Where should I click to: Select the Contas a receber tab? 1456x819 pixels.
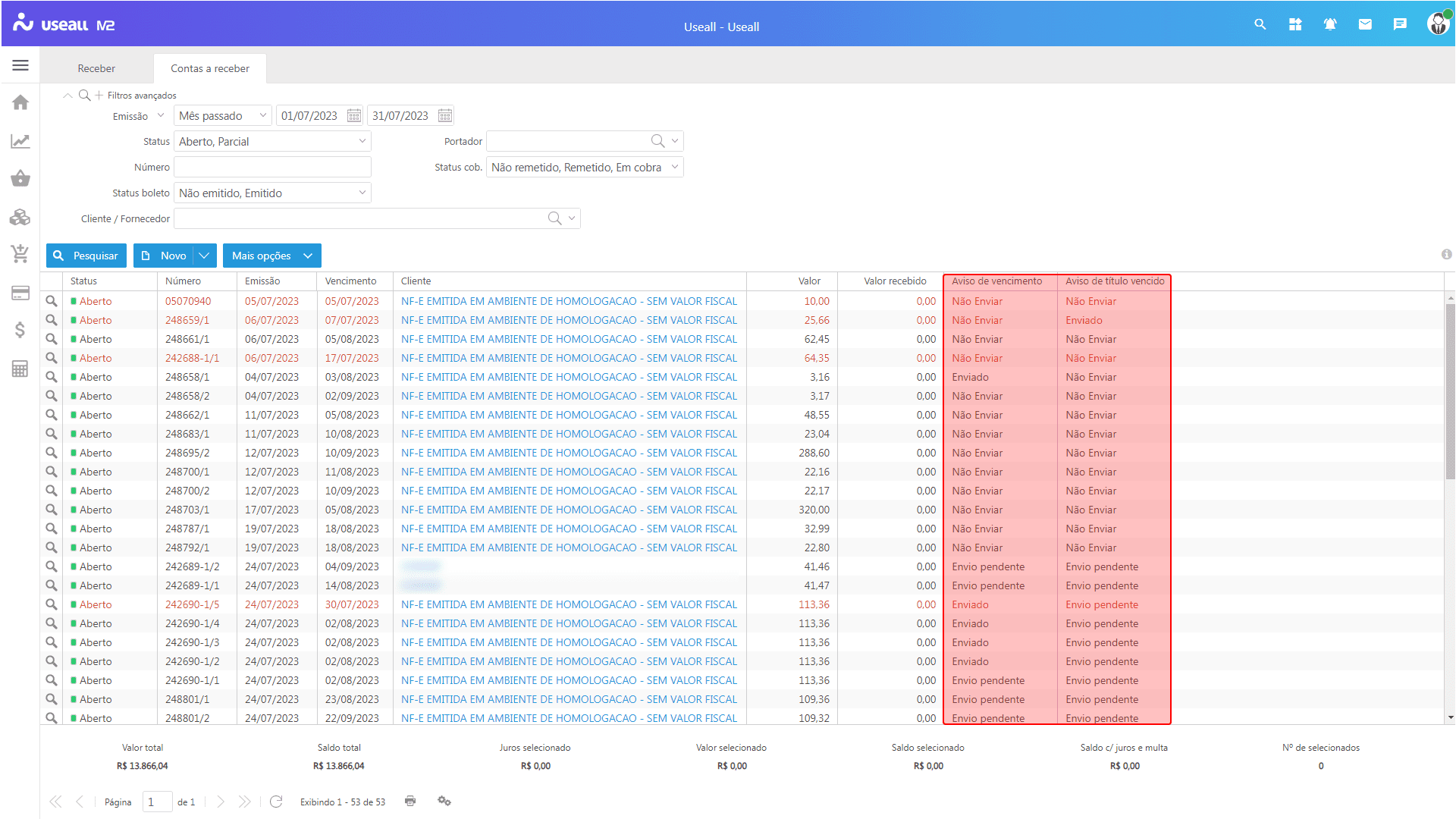point(210,68)
